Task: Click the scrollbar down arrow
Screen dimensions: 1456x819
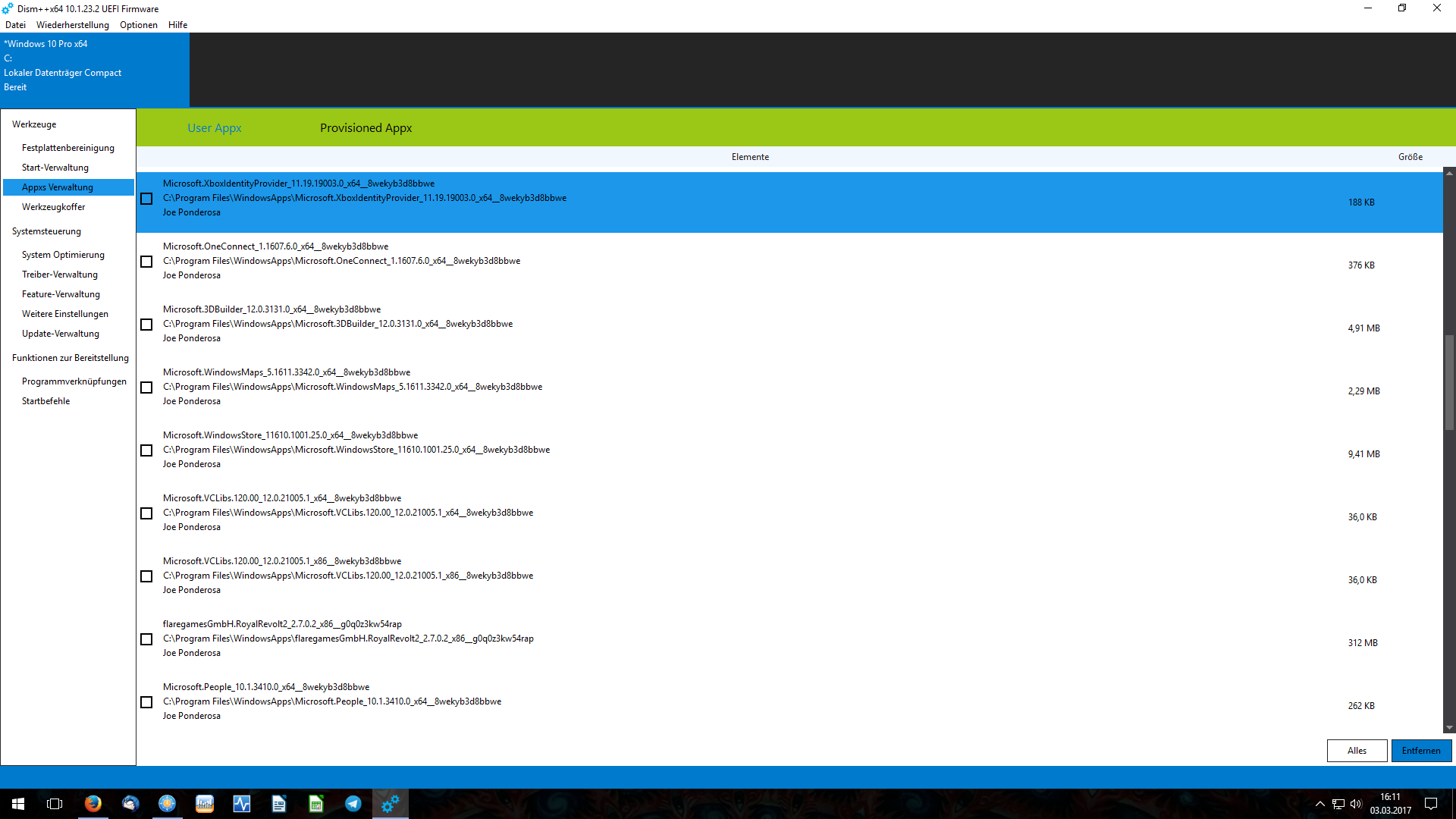Action: tap(1449, 728)
